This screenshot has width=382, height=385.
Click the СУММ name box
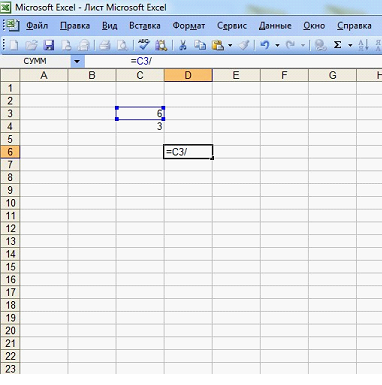[35, 61]
